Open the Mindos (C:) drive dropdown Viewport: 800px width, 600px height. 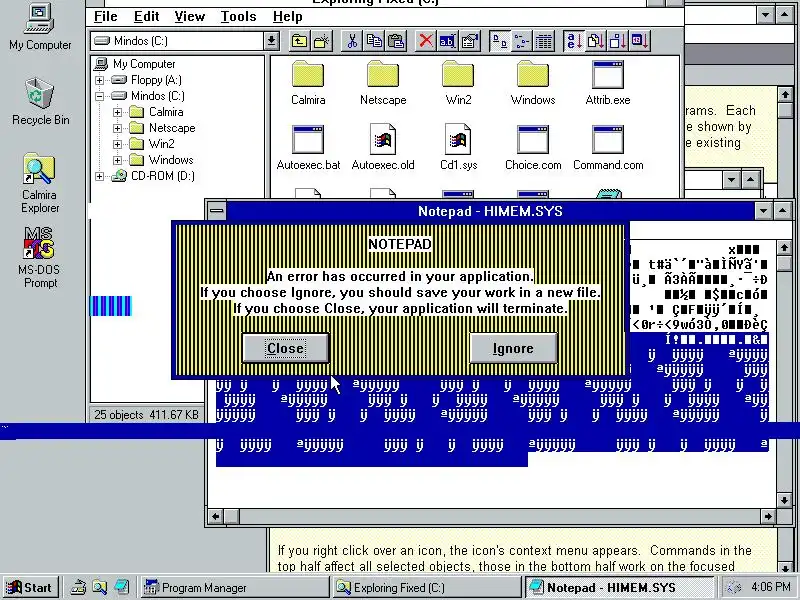pyautogui.click(x=271, y=41)
